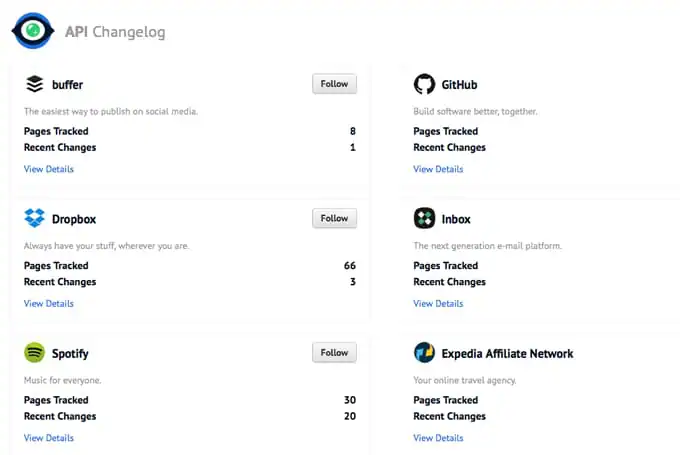Open View Details for Dropbox
The height and width of the screenshot is (455, 680).
[x=48, y=303]
